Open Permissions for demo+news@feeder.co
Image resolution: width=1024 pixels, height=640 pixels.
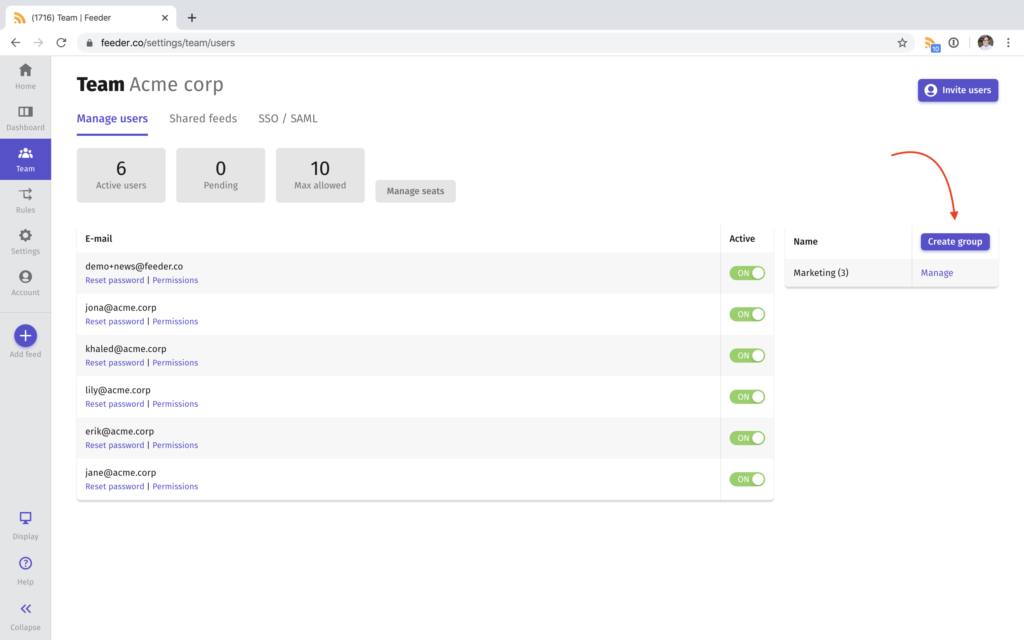[x=175, y=280]
